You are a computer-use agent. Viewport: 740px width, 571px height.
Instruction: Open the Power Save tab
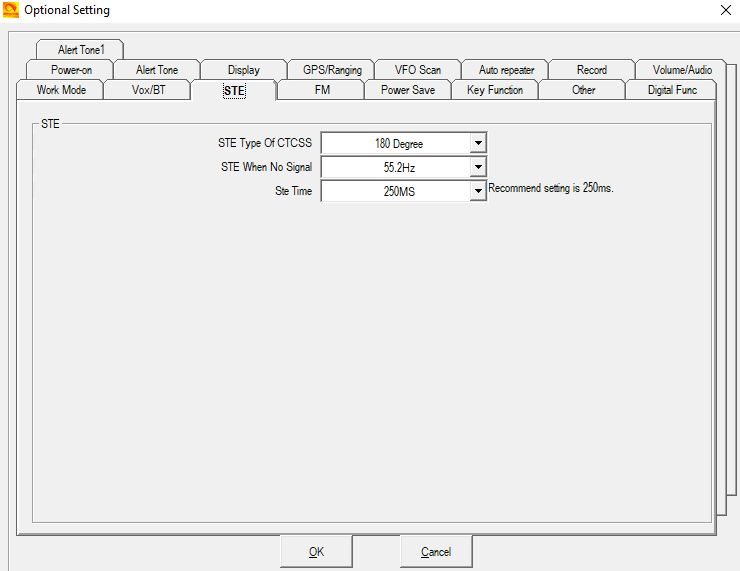click(x=408, y=90)
